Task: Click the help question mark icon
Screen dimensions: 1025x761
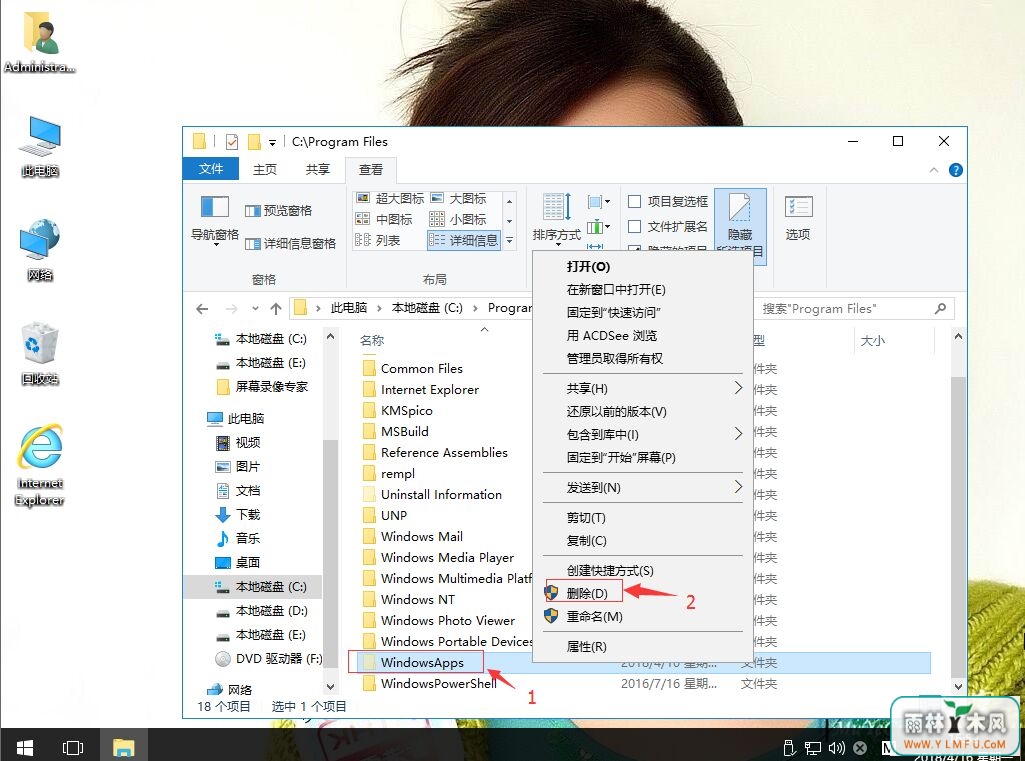Action: coord(955,170)
